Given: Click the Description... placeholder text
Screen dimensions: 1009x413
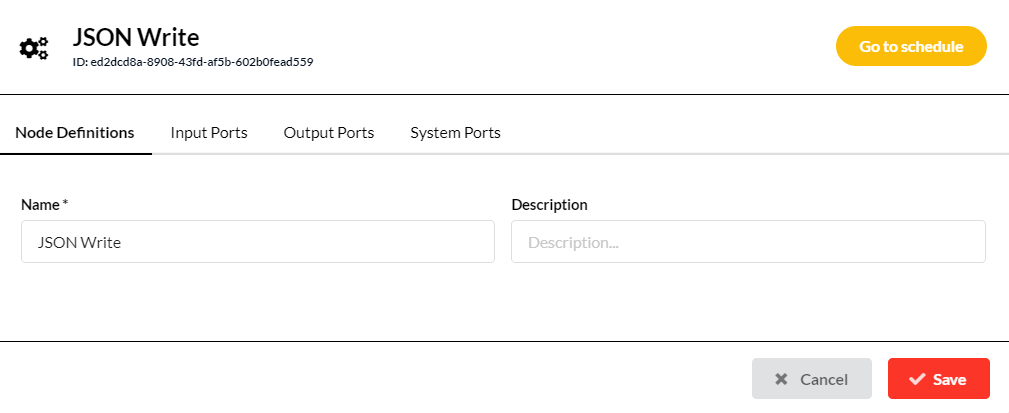Looking at the screenshot, I should click(x=573, y=243).
